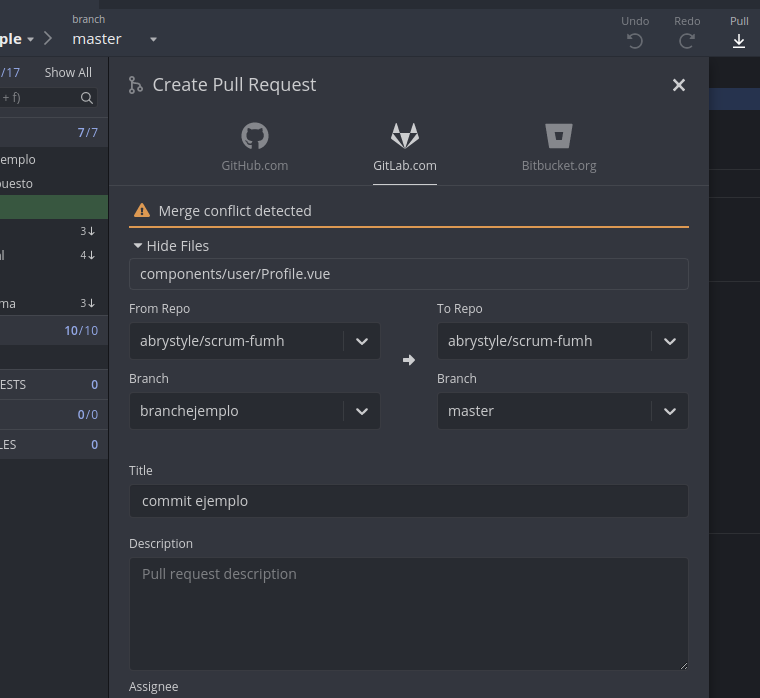Click Show All in the left panel
Screen dimensions: 760x698
pos(68,73)
